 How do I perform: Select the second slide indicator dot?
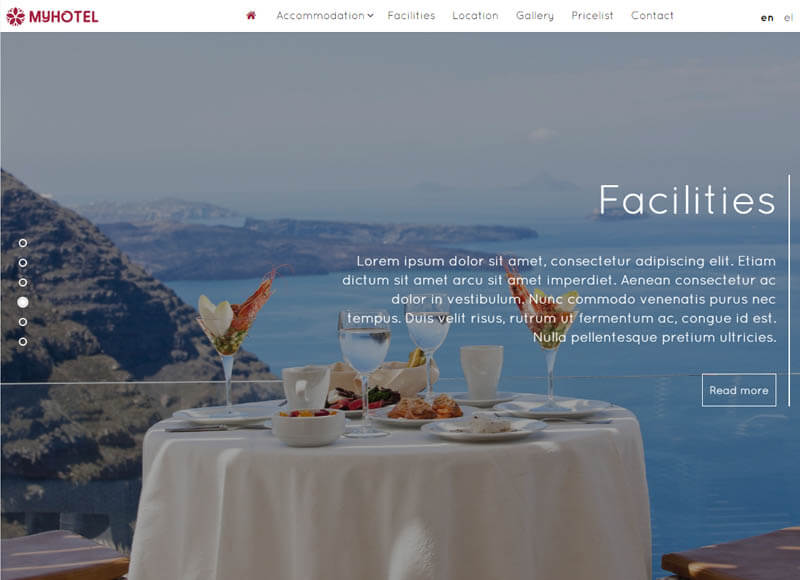coord(23,263)
